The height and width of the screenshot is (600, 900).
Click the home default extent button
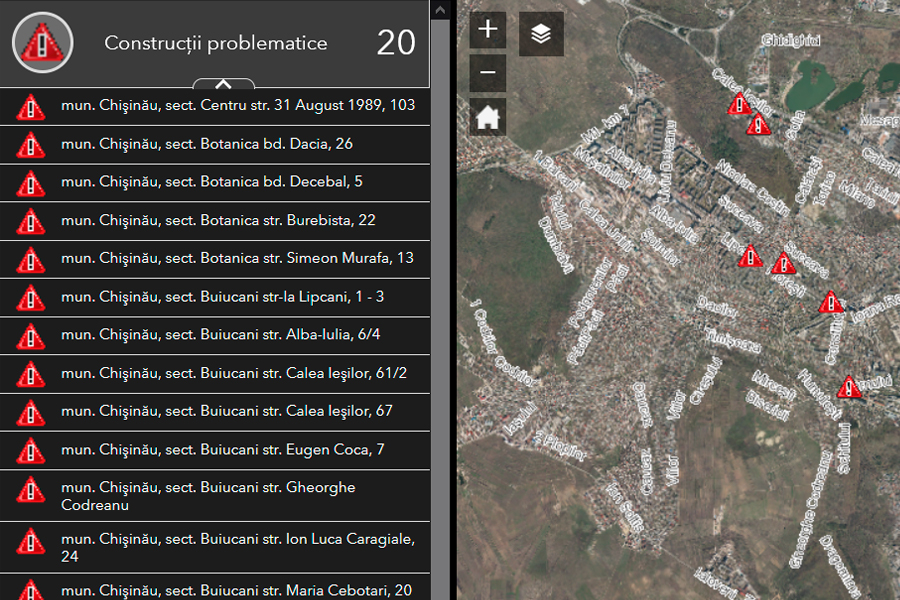click(x=488, y=118)
